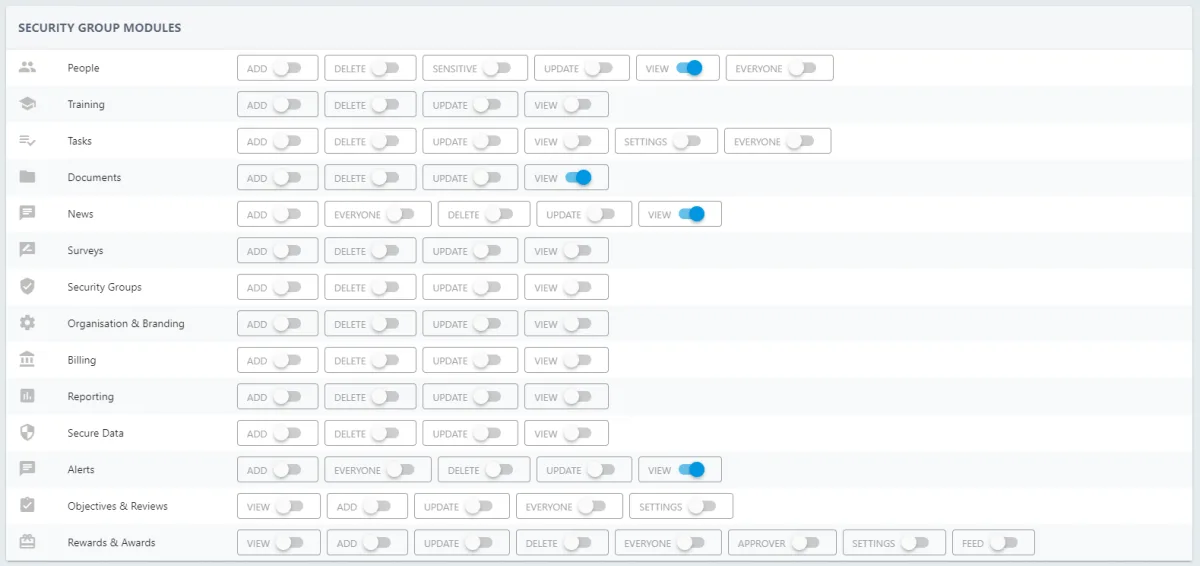Click the News chat bubble icon

coord(27,214)
